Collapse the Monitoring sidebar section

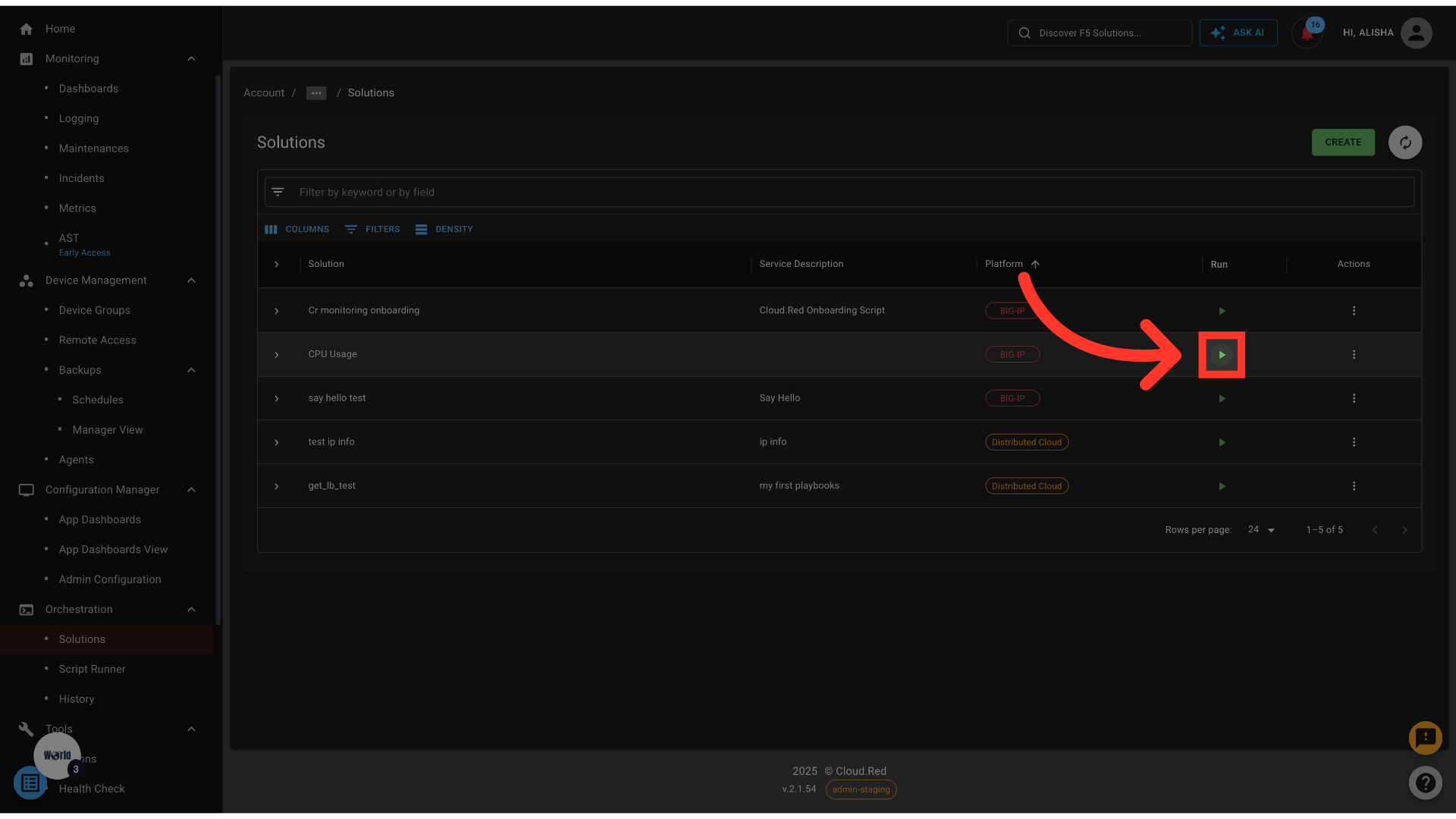click(x=191, y=59)
